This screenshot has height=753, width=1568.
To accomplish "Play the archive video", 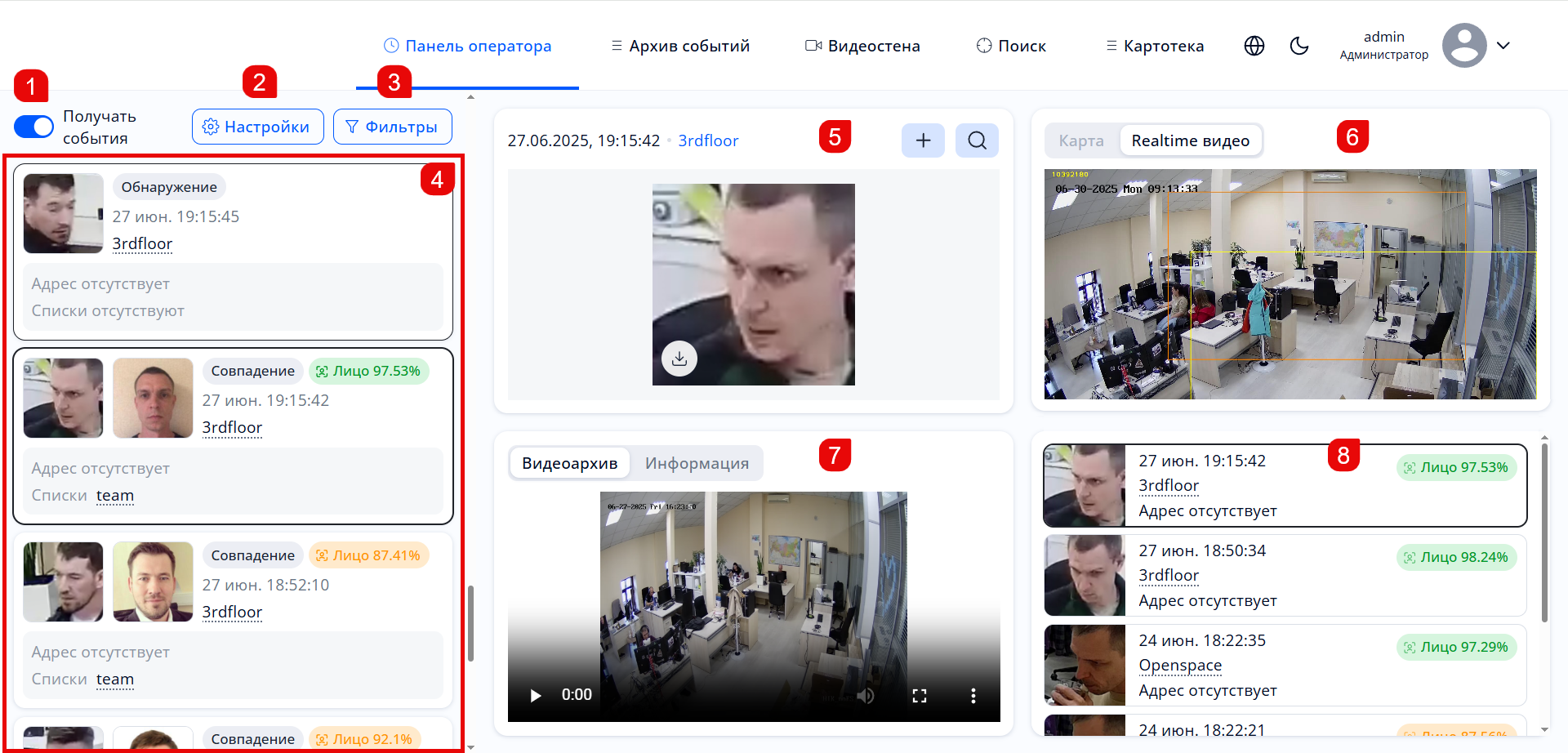I will pos(536,695).
